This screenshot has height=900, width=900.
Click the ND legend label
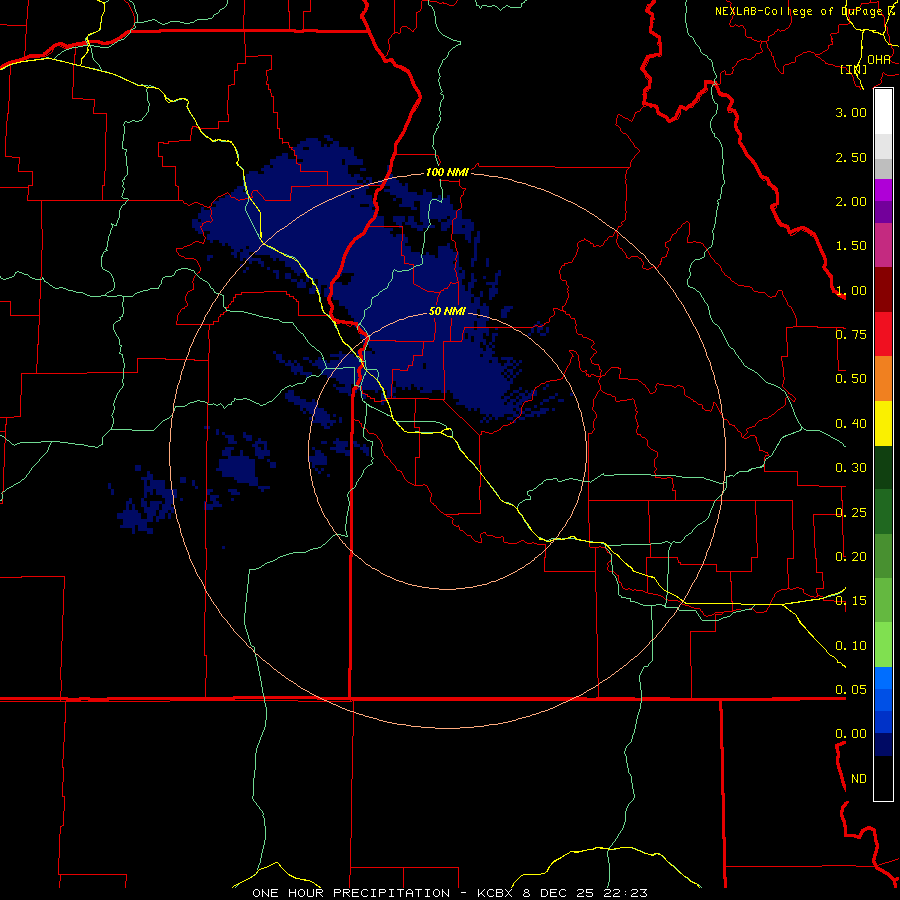859,779
